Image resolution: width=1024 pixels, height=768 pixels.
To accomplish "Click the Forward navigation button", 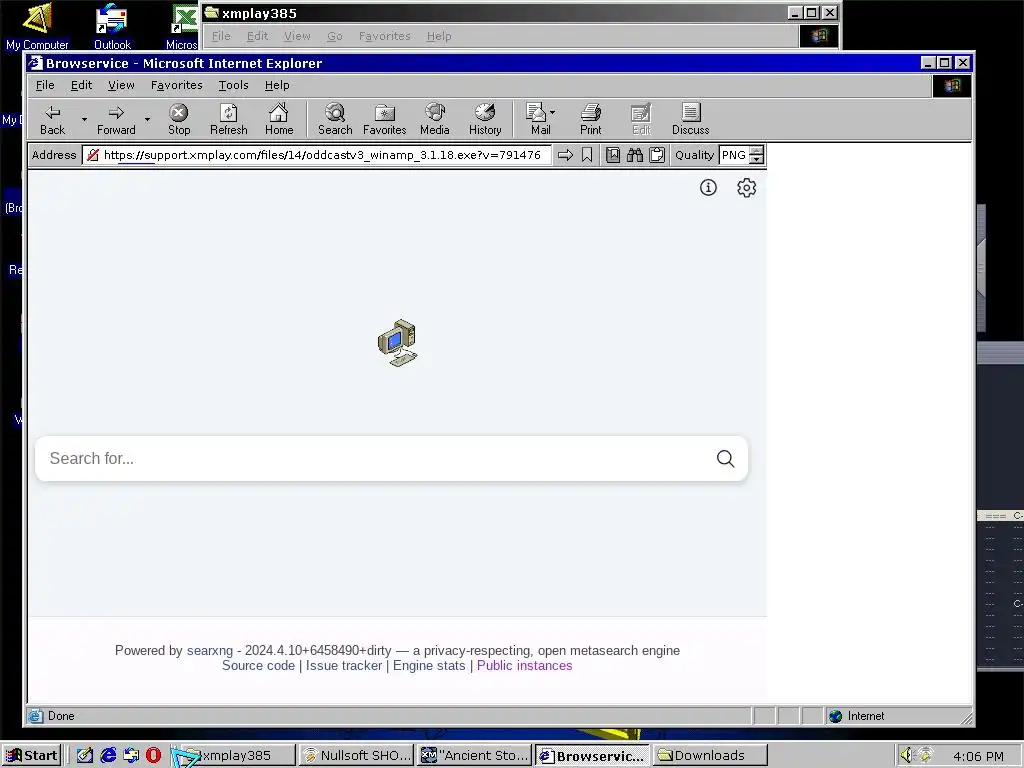I will [116, 120].
